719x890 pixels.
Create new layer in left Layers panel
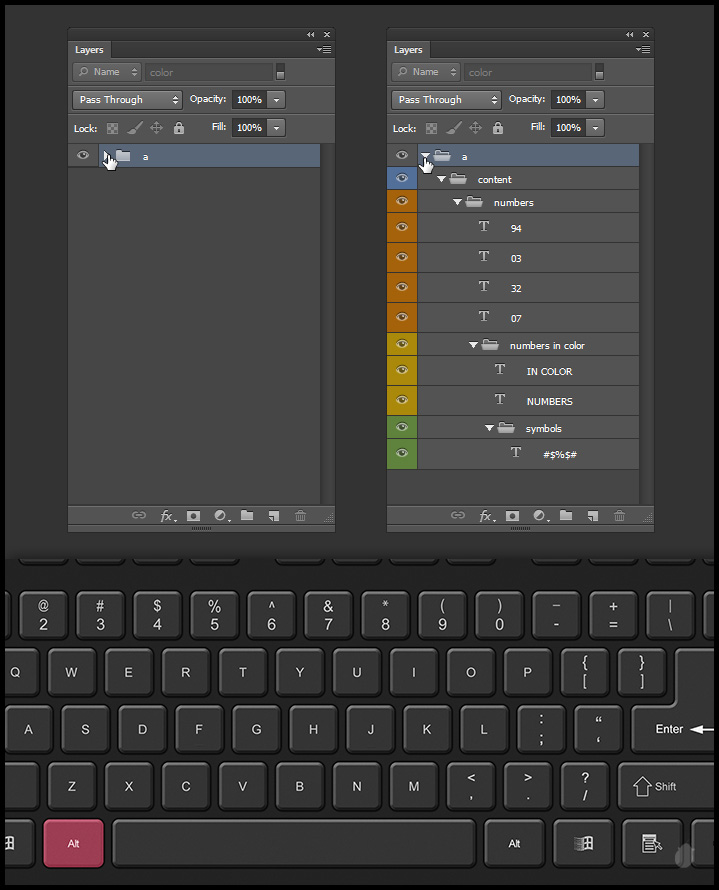click(273, 516)
